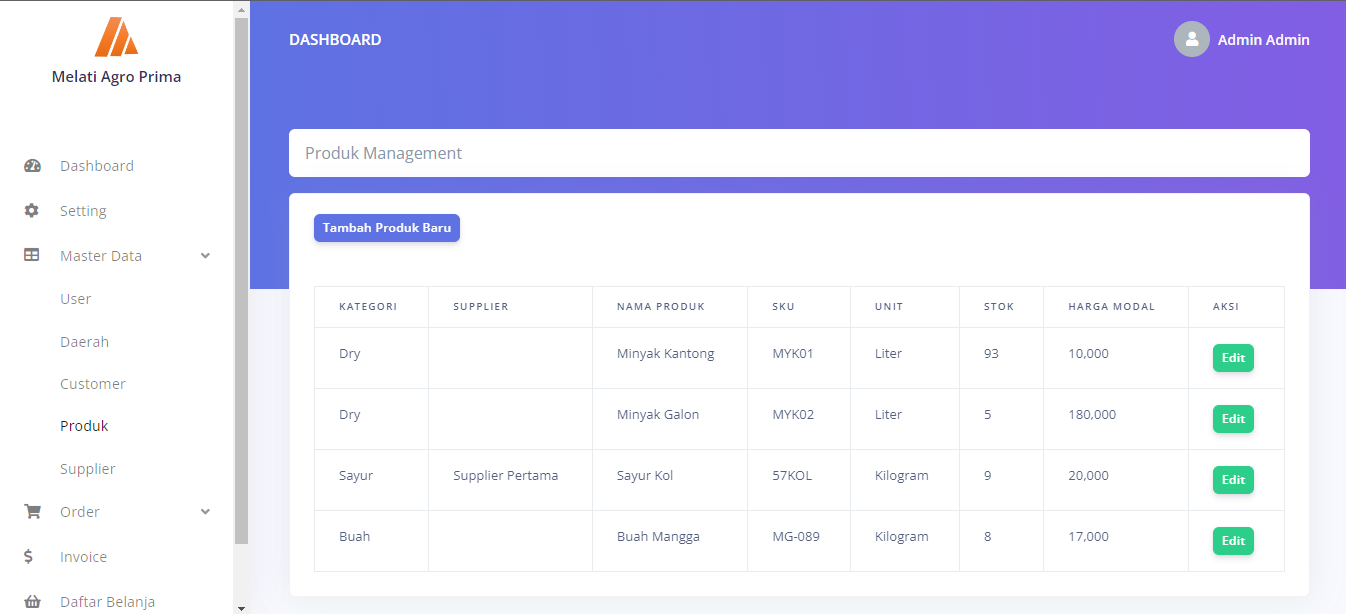Click the Dashboard speedometer icon
Image resolution: width=1346 pixels, height=614 pixels.
pyautogui.click(x=32, y=166)
